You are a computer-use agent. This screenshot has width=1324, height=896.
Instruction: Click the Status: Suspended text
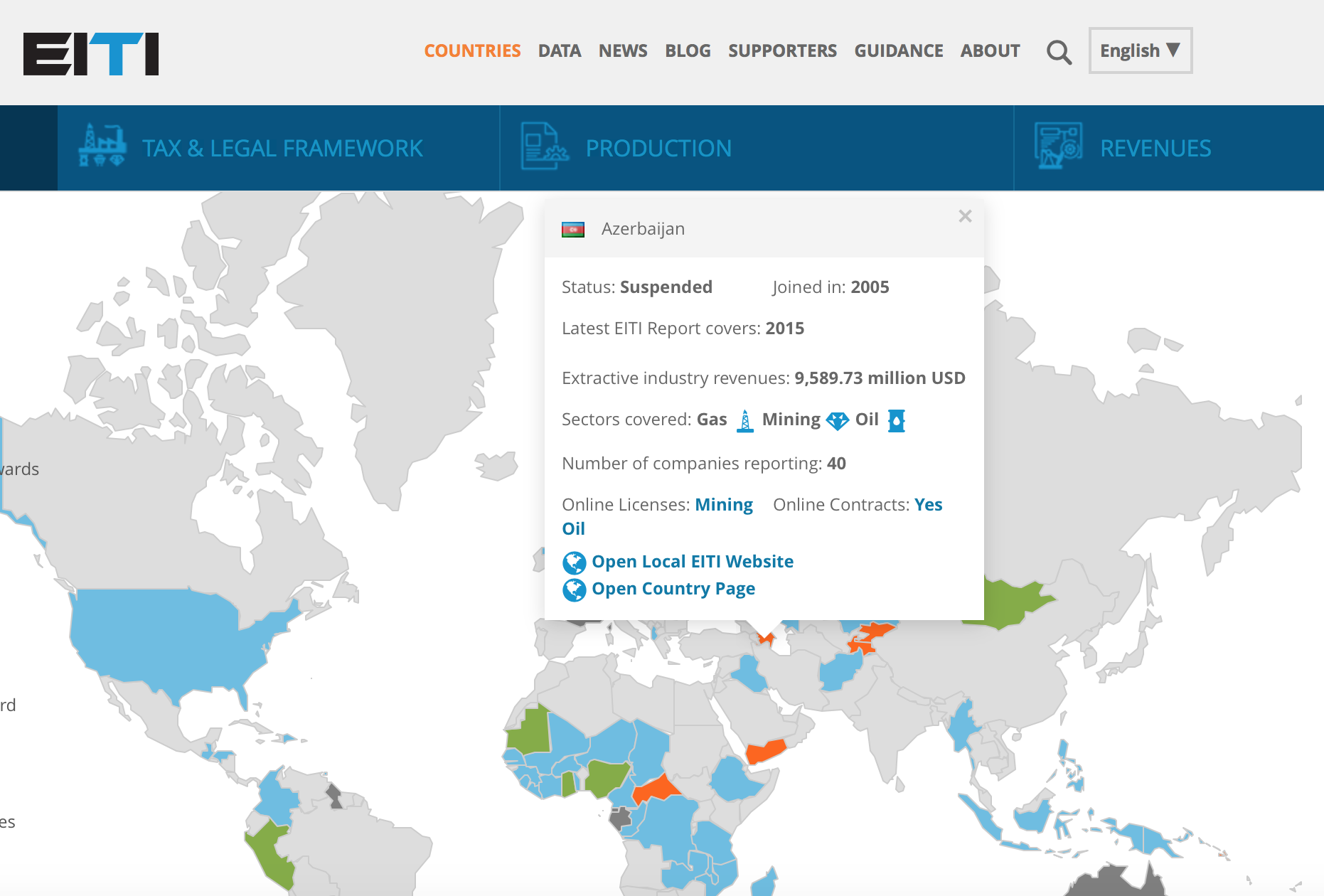point(637,287)
